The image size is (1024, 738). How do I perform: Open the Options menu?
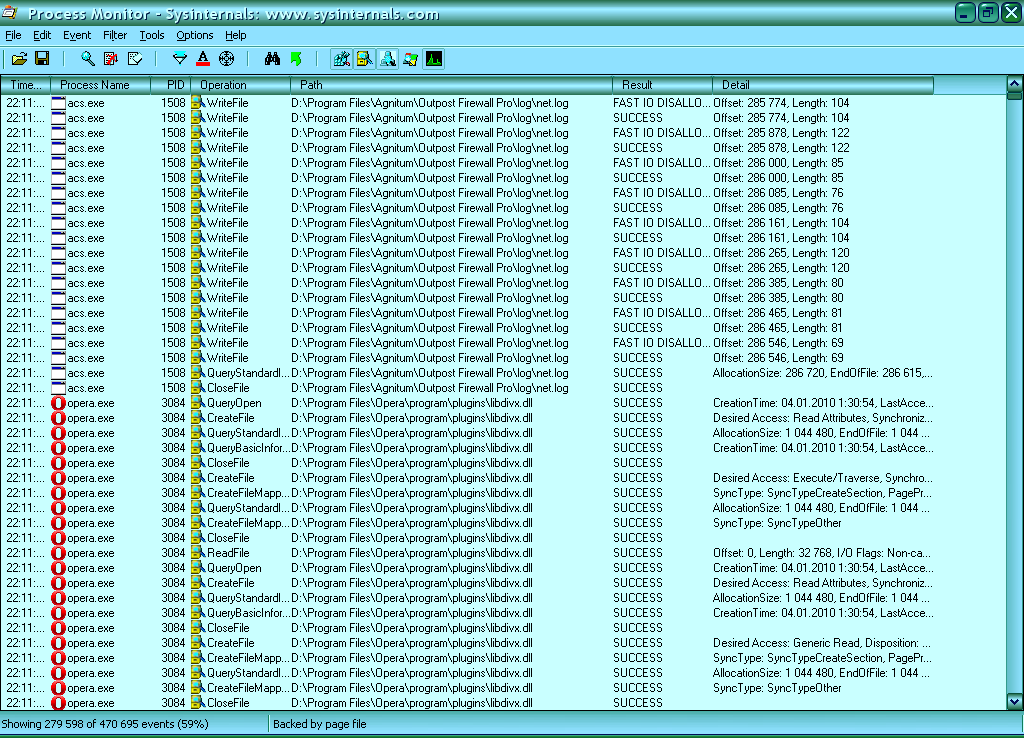point(194,35)
